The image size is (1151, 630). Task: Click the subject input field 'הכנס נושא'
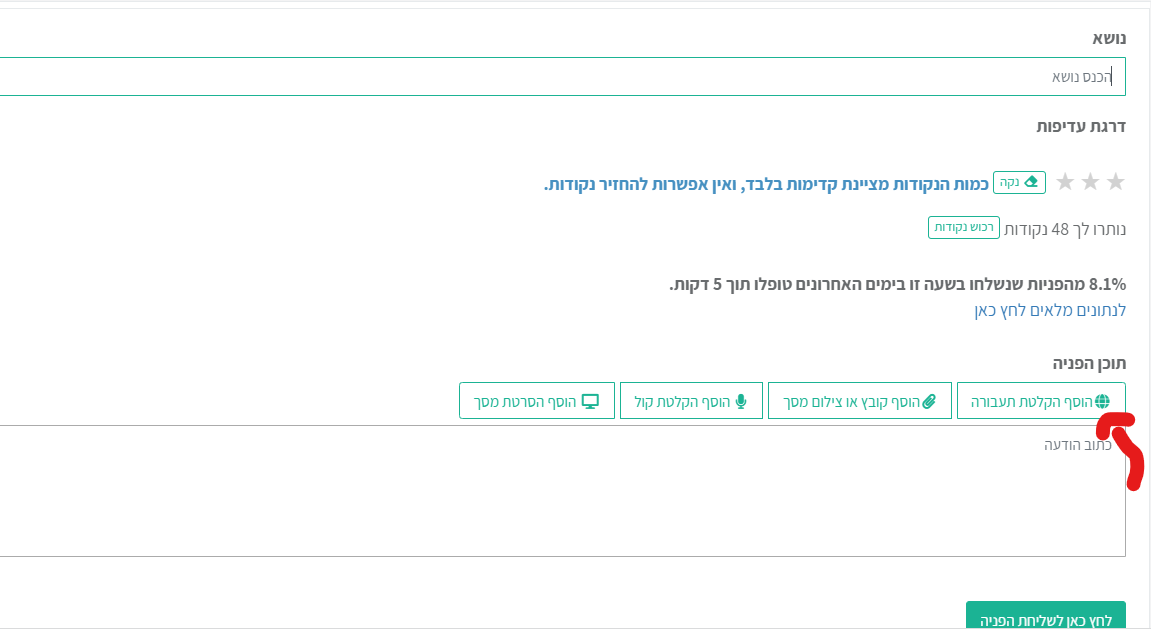562,76
